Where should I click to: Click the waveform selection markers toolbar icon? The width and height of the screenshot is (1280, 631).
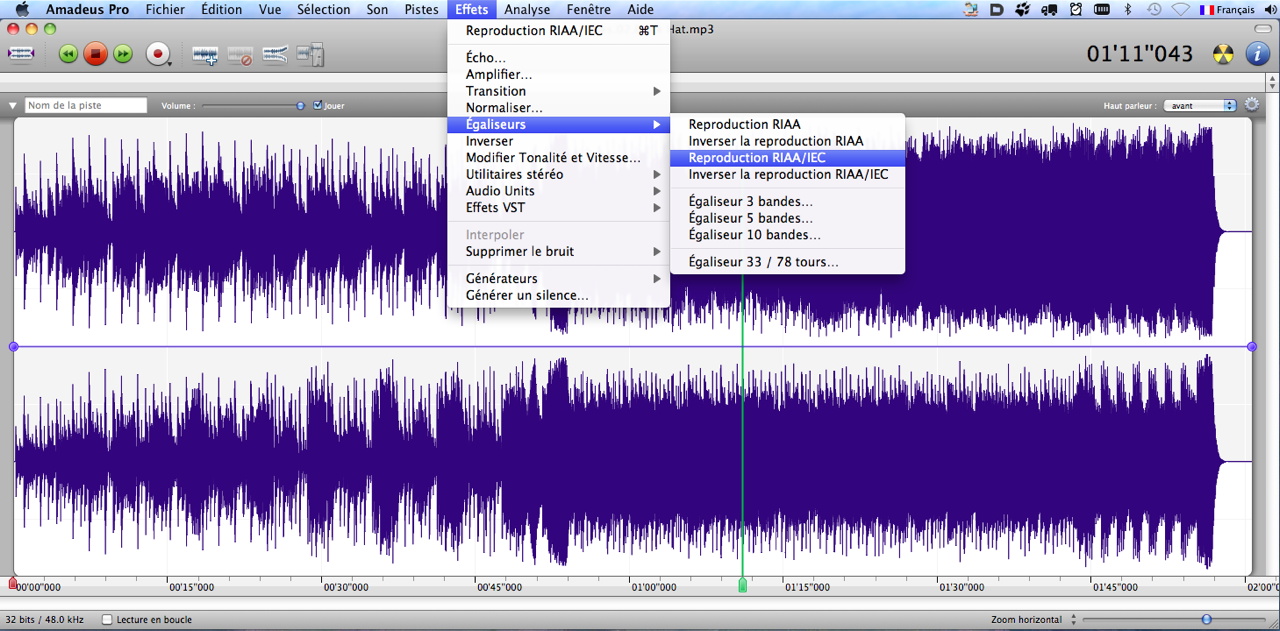(x=22, y=54)
